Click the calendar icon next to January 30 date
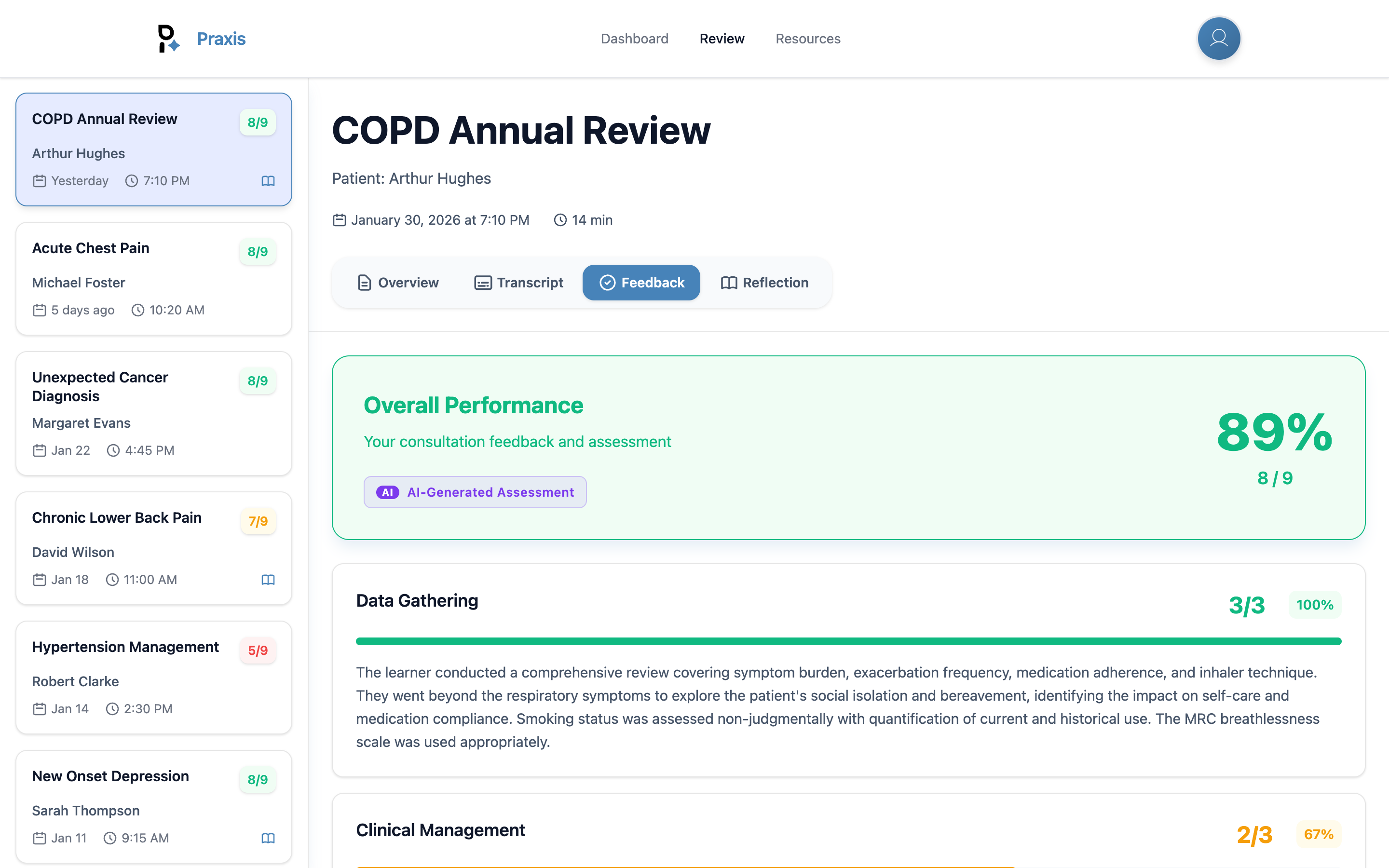The height and width of the screenshot is (868, 1389). [x=339, y=219]
